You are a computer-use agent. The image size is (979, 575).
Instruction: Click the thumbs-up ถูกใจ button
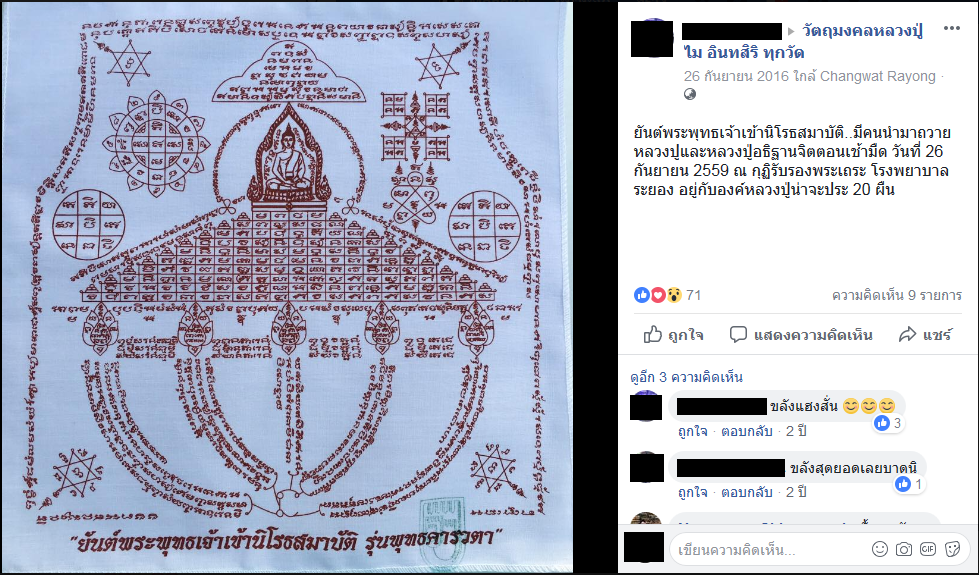tap(673, 335)
